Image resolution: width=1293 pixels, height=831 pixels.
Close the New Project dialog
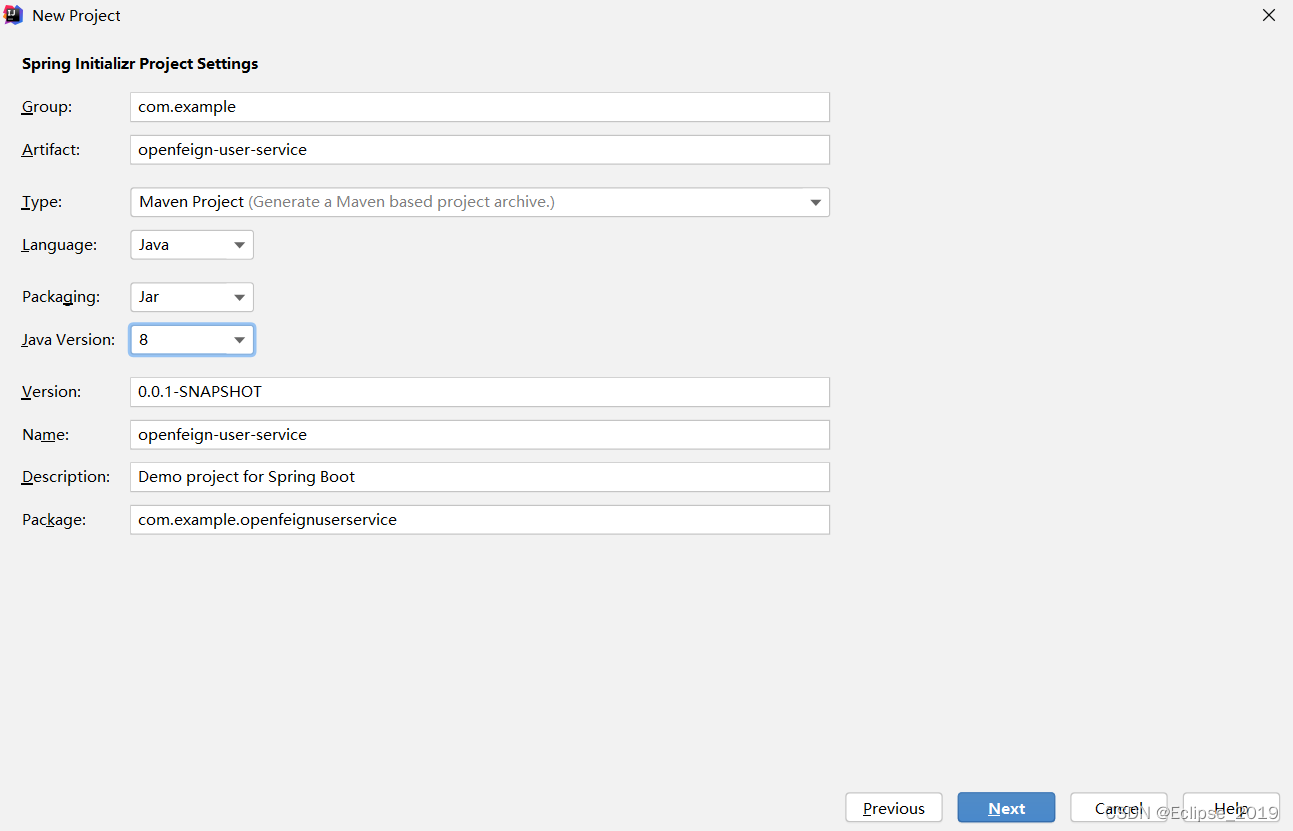coord(1268,15)
